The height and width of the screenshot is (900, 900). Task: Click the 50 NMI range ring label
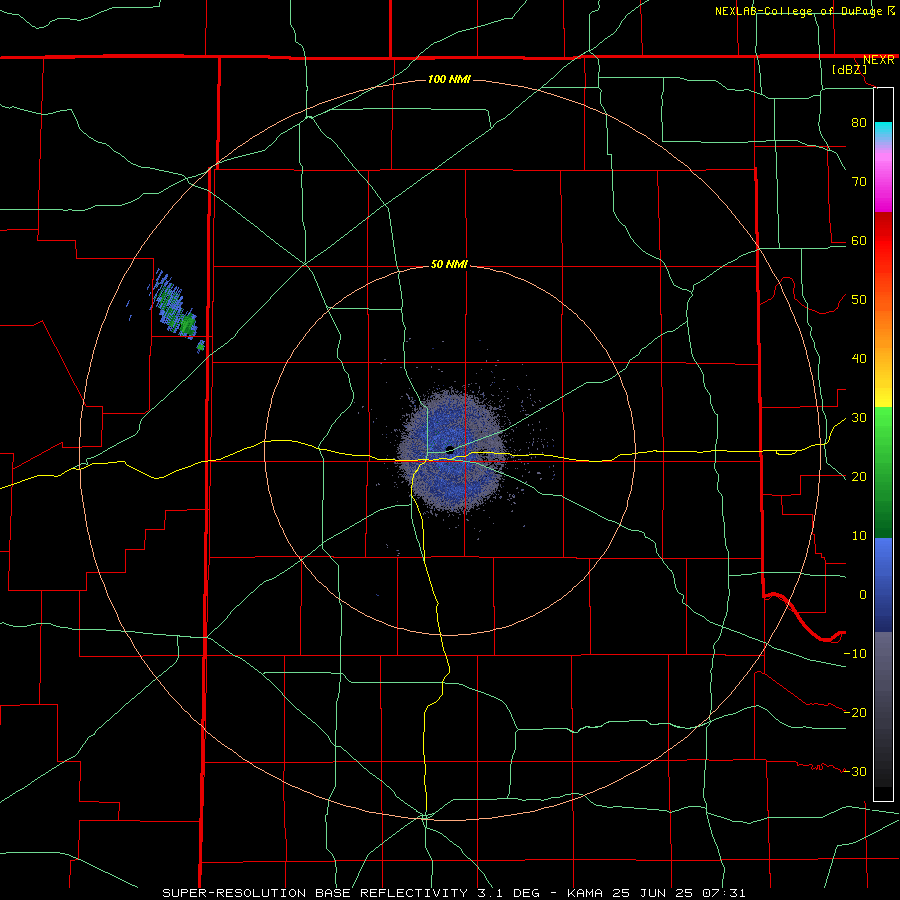[449, 265]
